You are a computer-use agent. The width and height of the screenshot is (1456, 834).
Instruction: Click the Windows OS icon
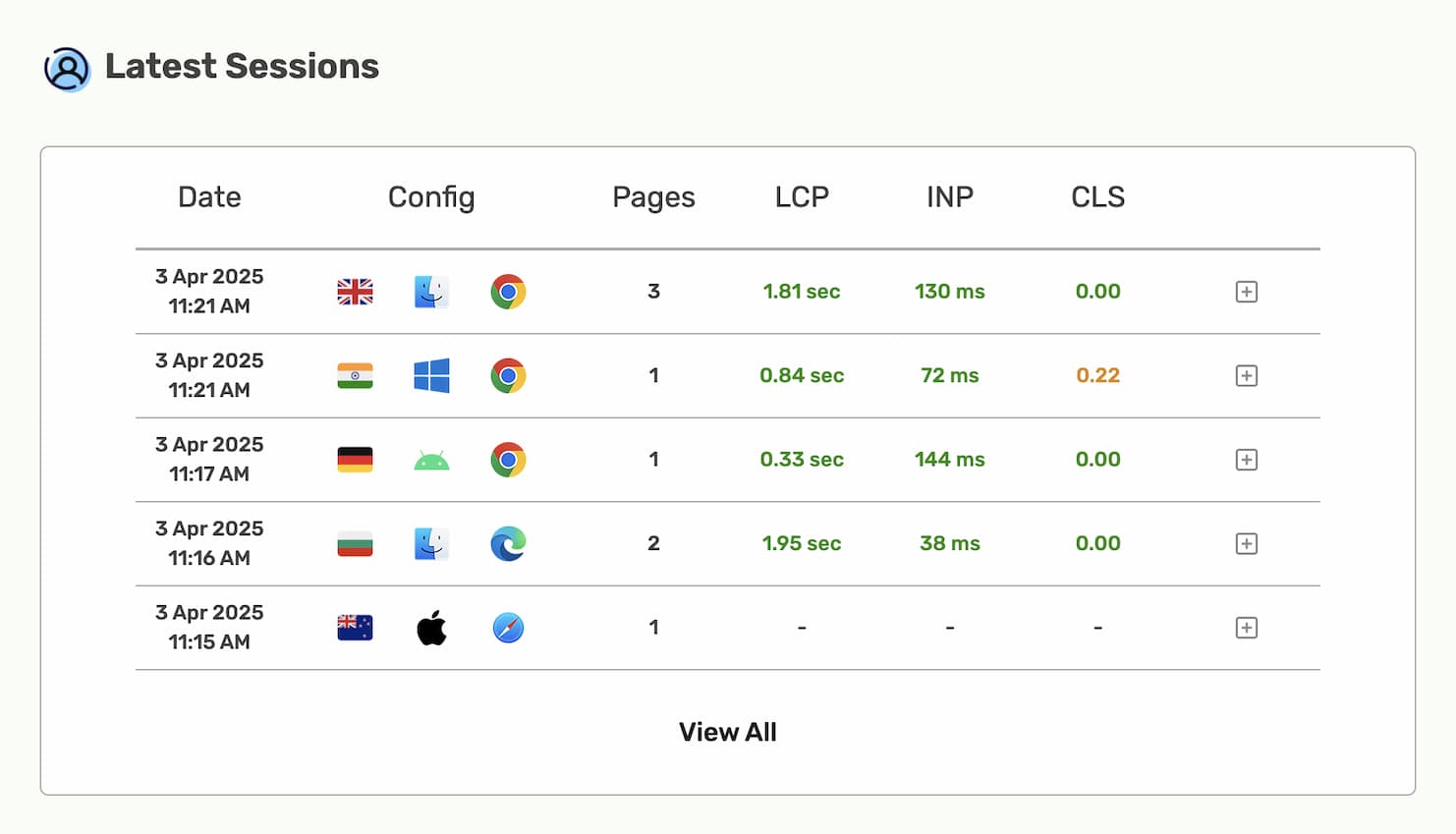pyautogui.click(x=431, y=375)
